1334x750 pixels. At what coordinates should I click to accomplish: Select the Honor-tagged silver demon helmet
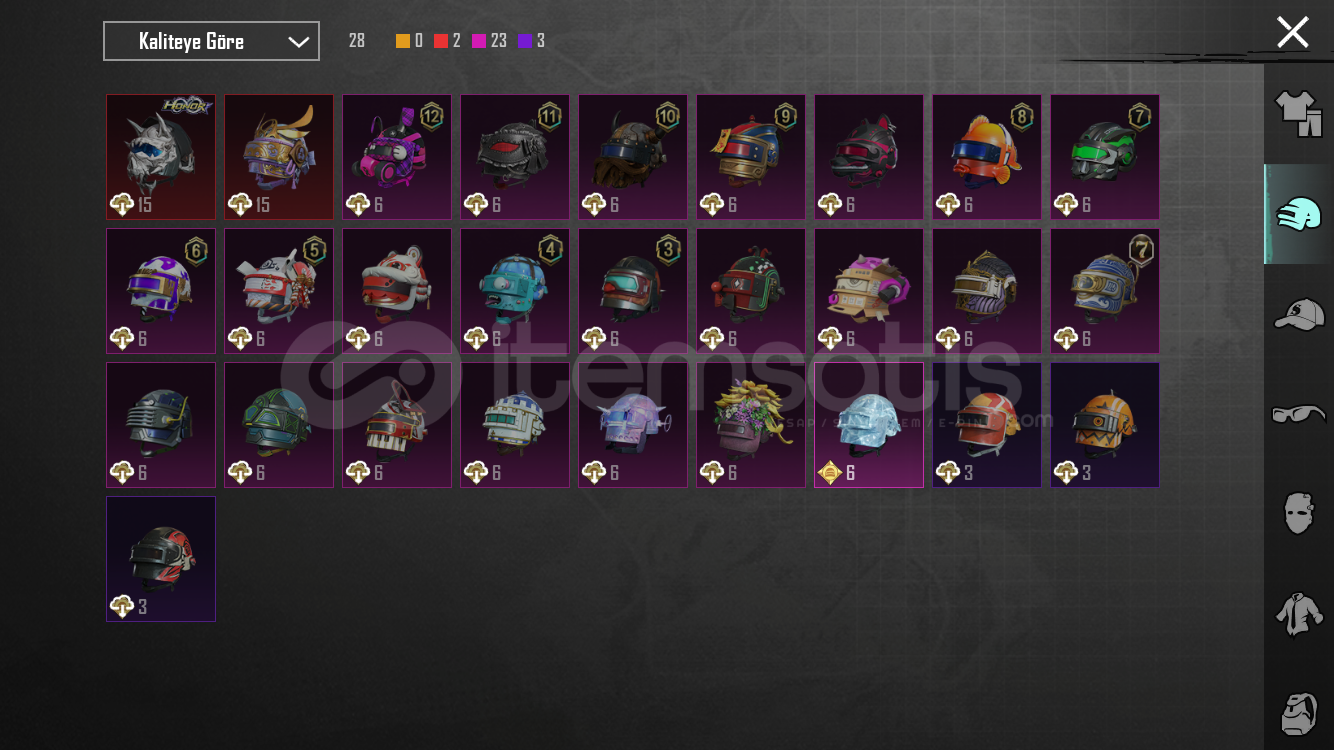pyautogui.click(x=161, y=157)
